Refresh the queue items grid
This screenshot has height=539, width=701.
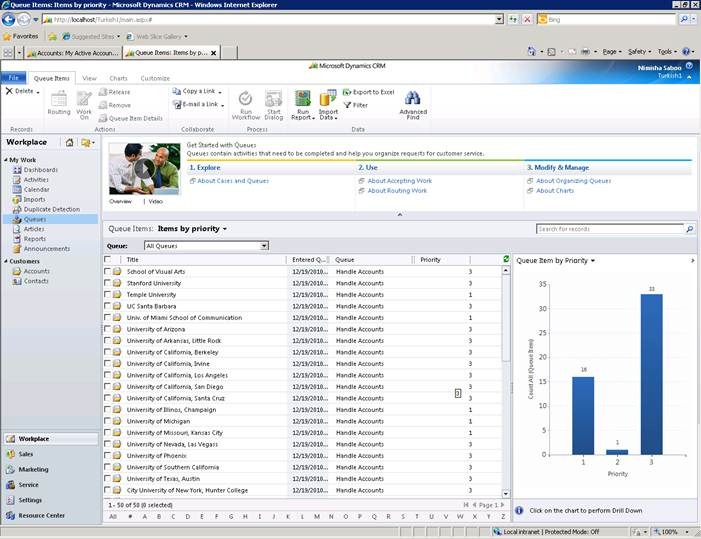tap(506, 259)
